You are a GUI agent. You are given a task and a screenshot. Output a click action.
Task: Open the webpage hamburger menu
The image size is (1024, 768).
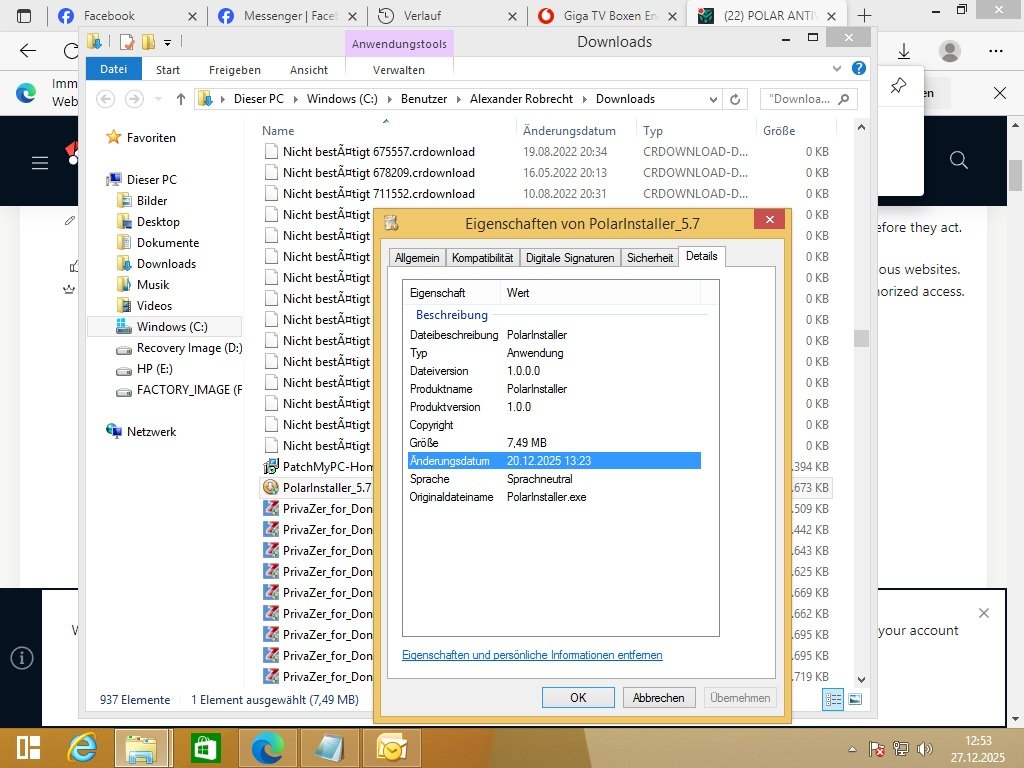point(40,163)
